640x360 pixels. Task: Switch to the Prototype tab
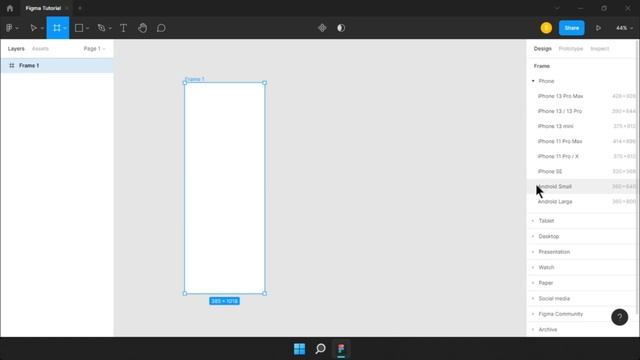tap(571, 49)
